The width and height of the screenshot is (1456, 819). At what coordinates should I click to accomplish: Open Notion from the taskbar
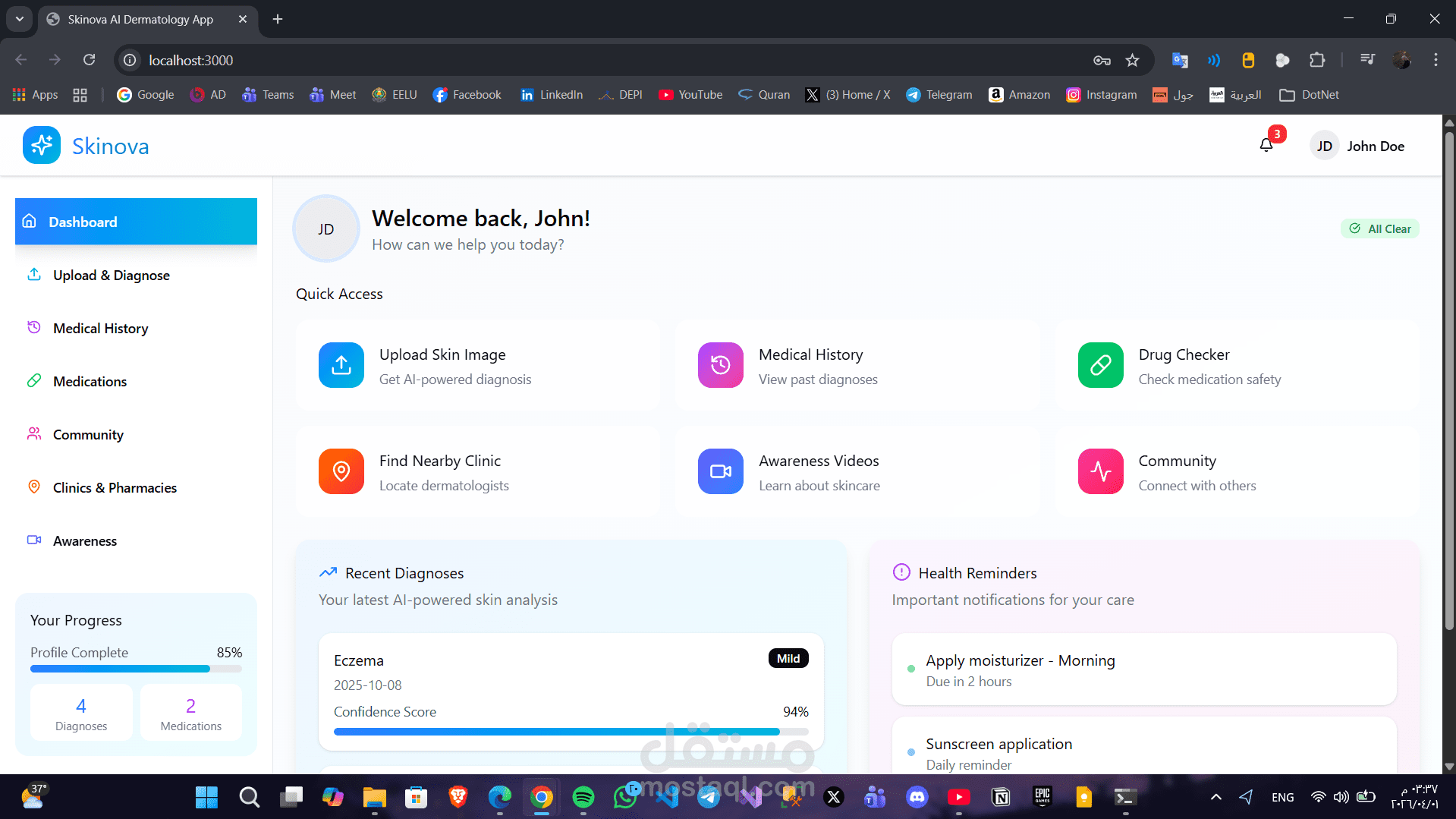[x=1001, y=797]
